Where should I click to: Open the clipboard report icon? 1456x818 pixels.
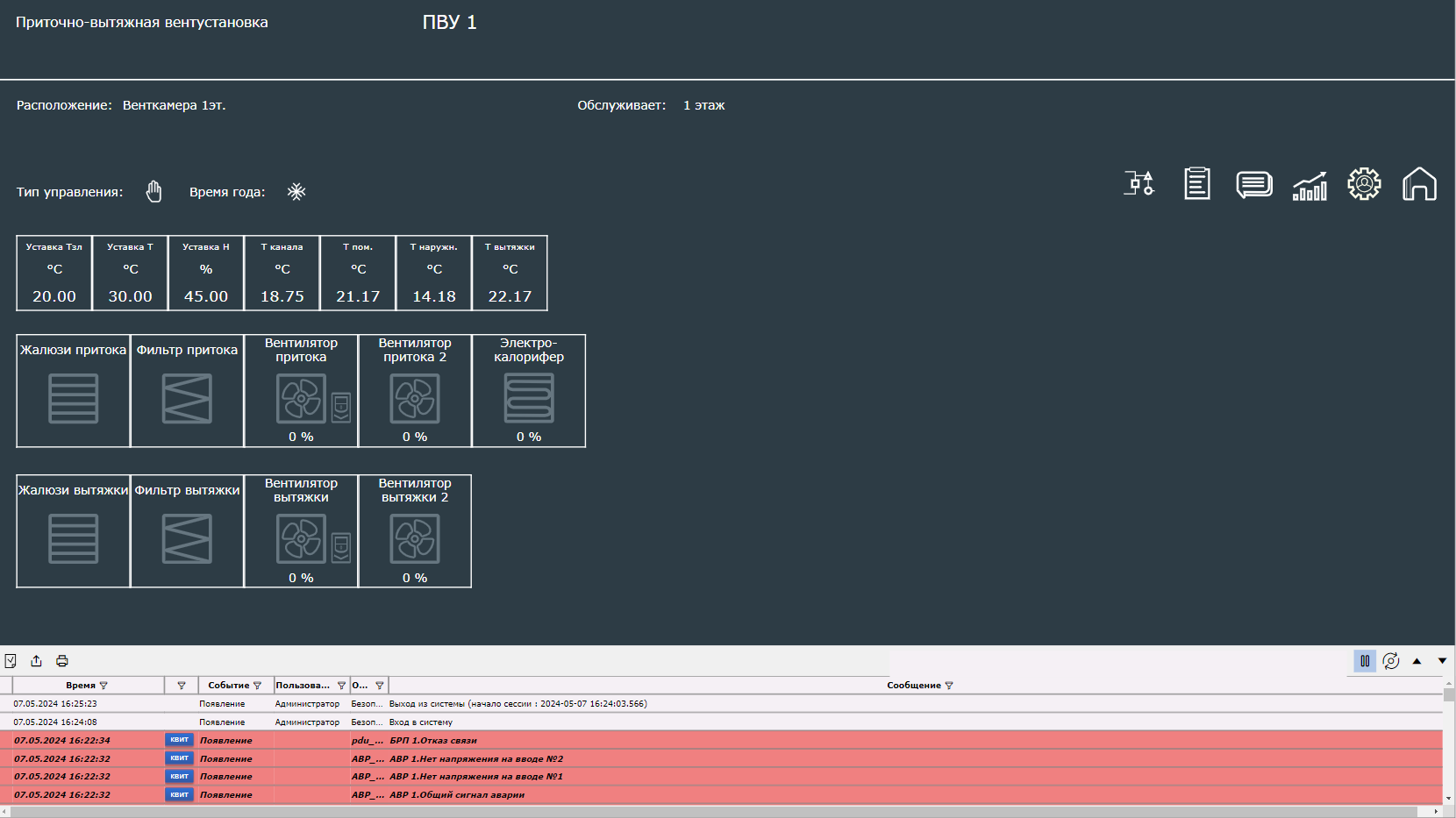pyautogui.click(x=1197, y=184)
